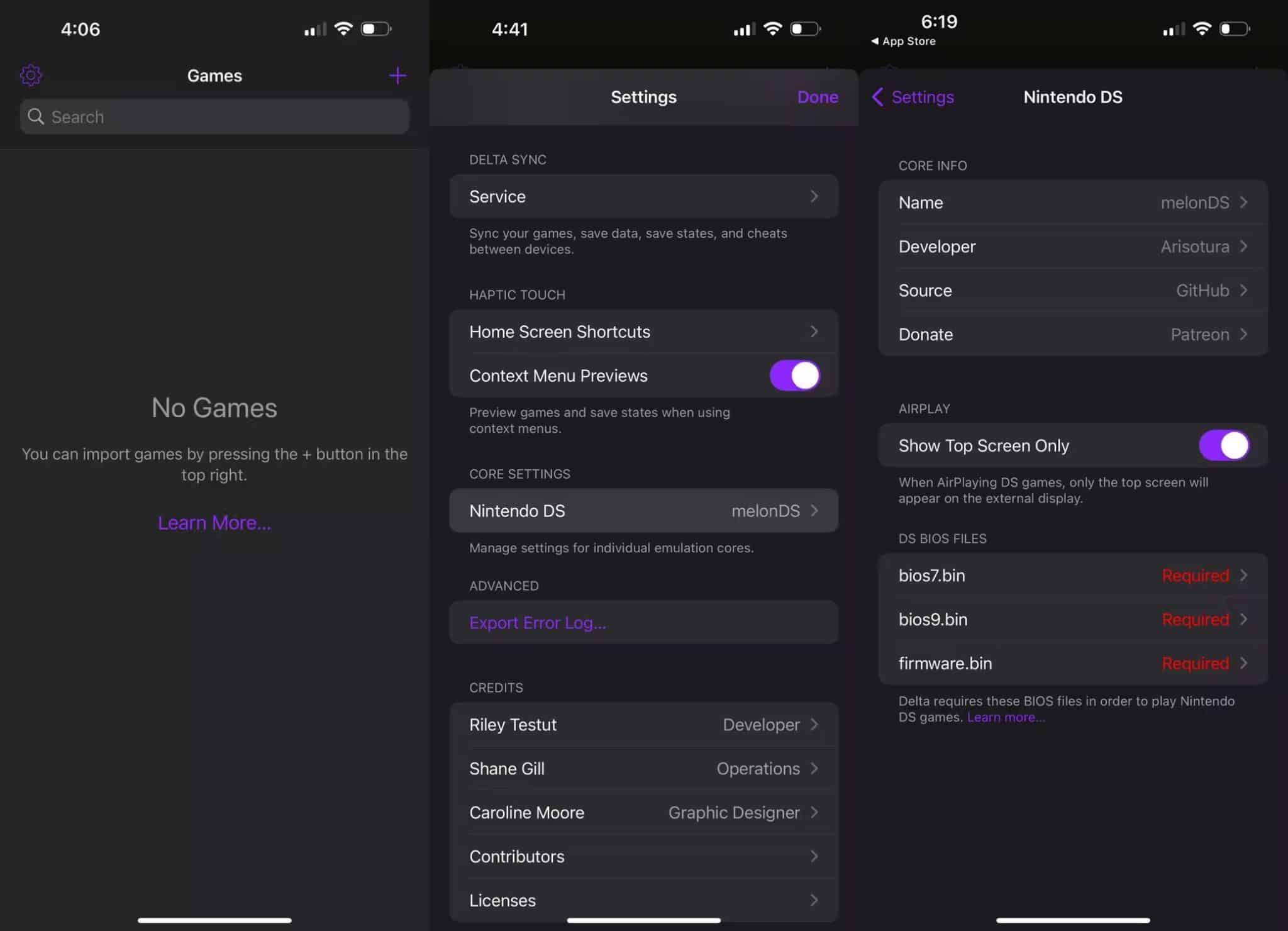This screenshot has width=1288, height=931.
Task: Tap the chevron beside melonDS in Core Settings
Action: tap(814, 511)
